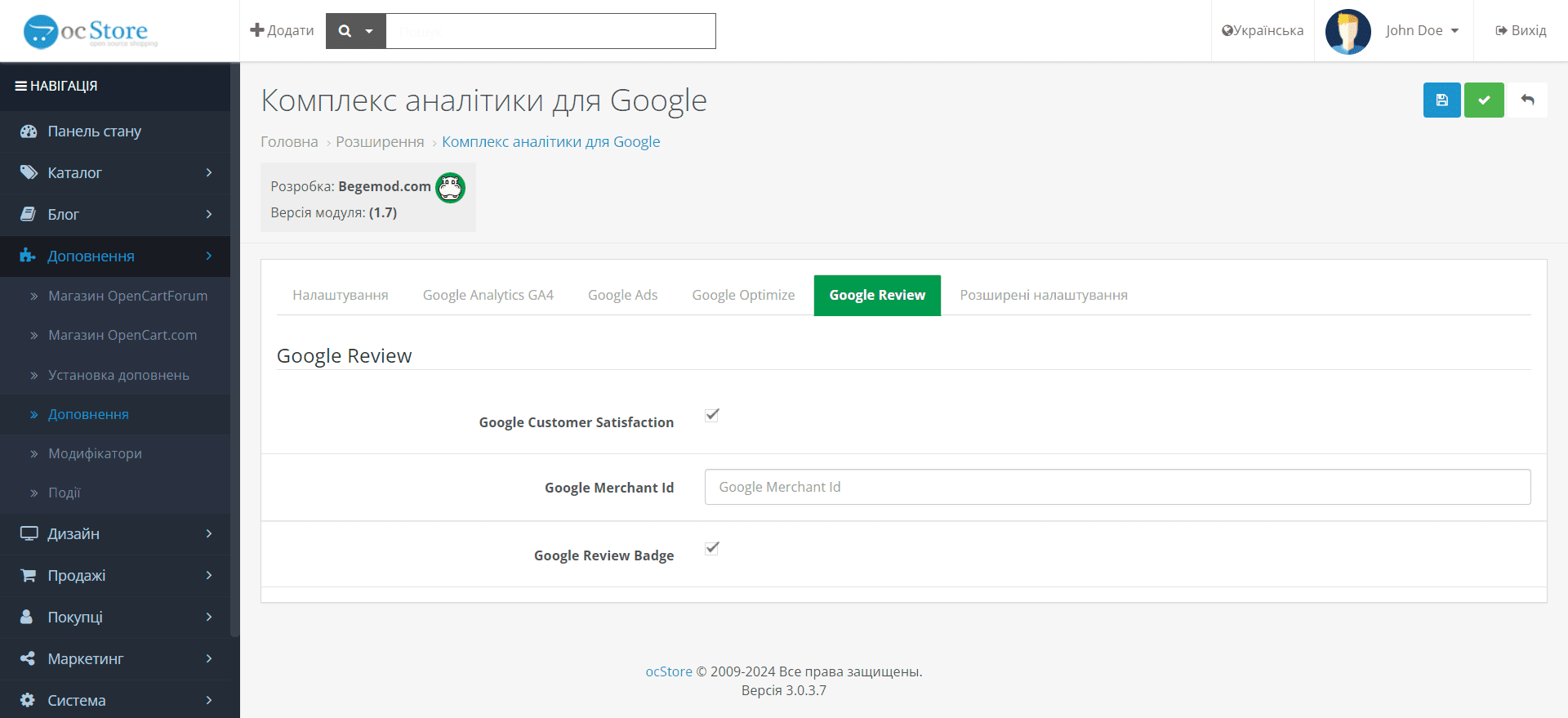Expand the Покупці menu chevron
Image resolution: width=1568 pixels, height=718 pixels.
209,617
